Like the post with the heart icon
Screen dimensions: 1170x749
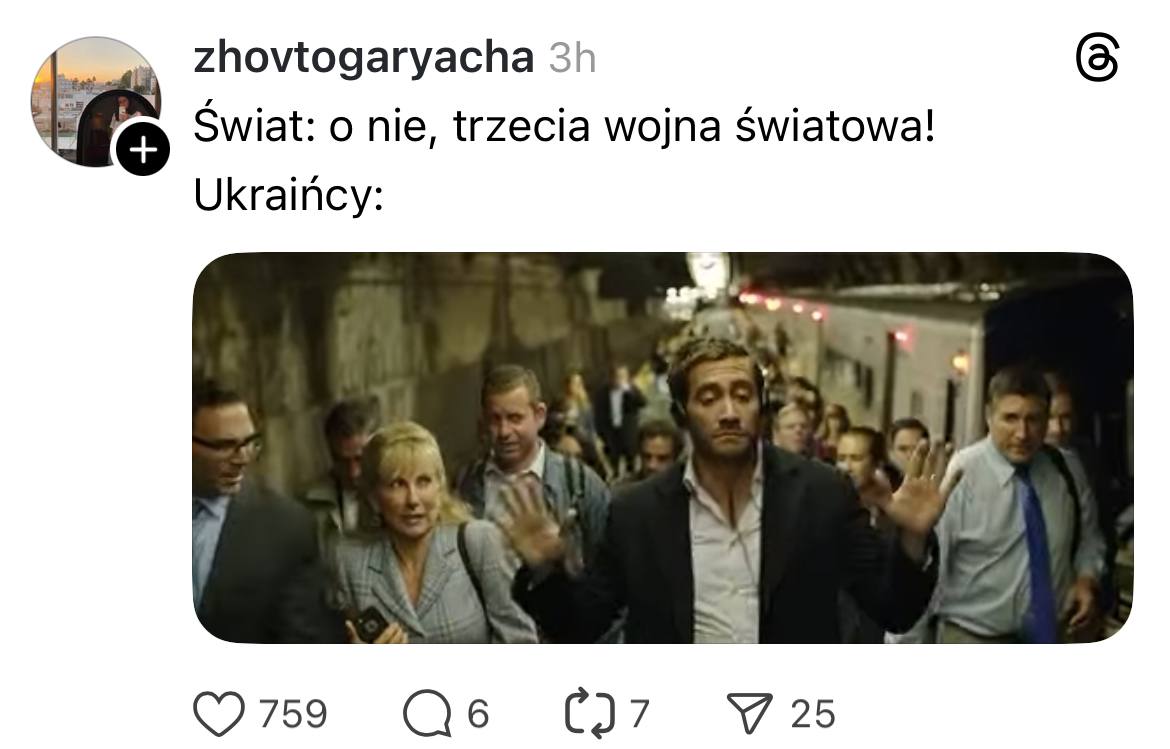click(x=219, y=713)
